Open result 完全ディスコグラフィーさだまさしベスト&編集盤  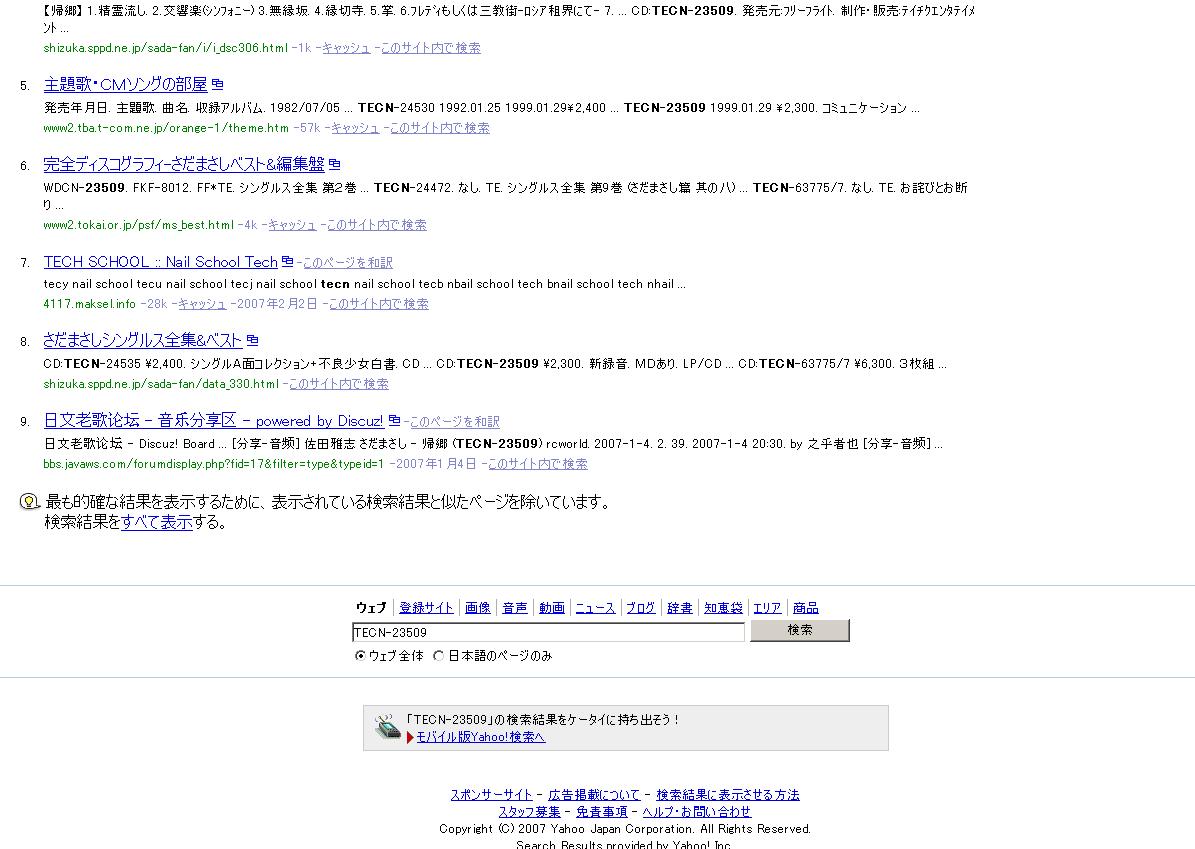(x=184, y=164)
